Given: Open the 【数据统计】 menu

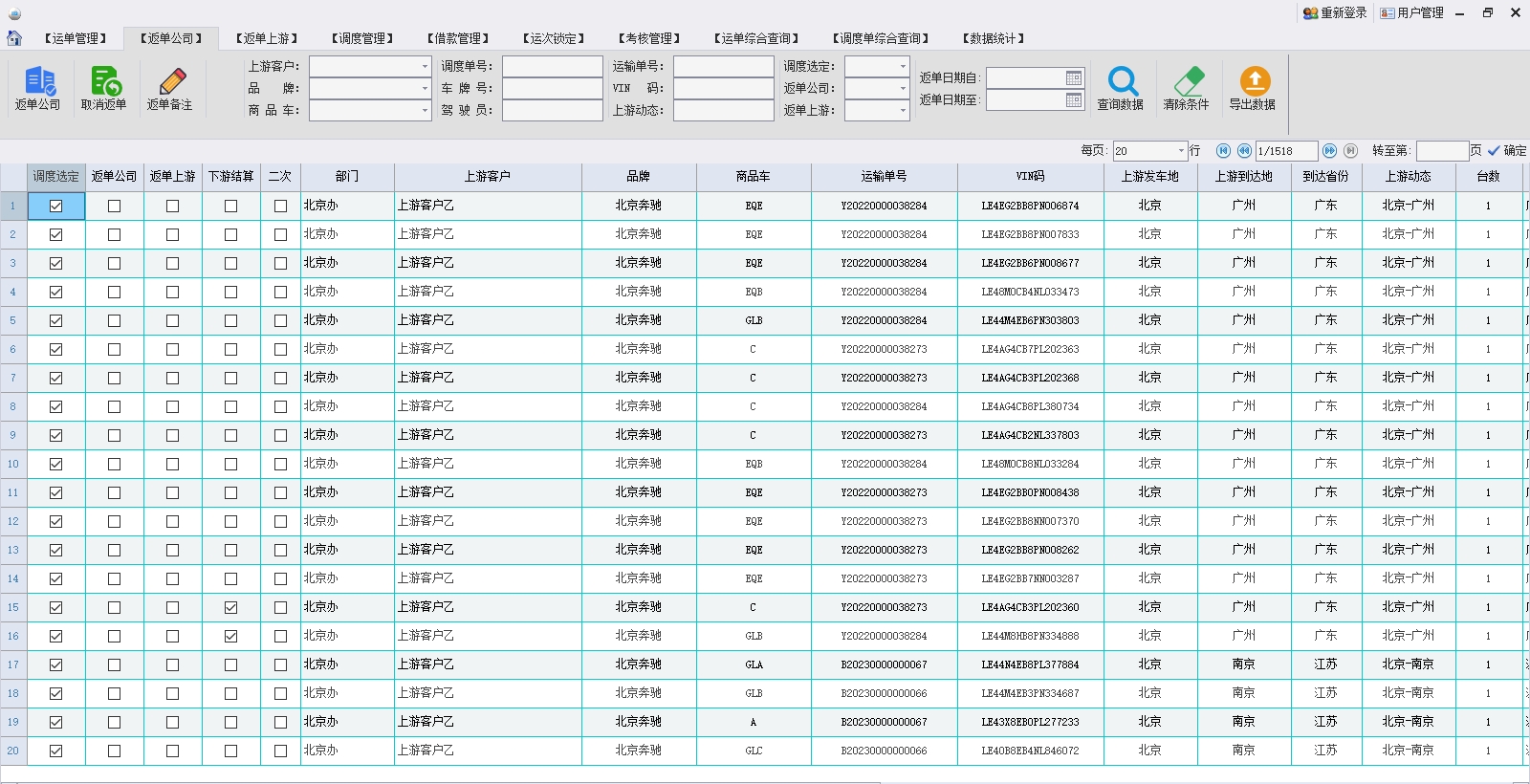Looking at the screenshot, I should pyautogui.click(x=994, y=38).
